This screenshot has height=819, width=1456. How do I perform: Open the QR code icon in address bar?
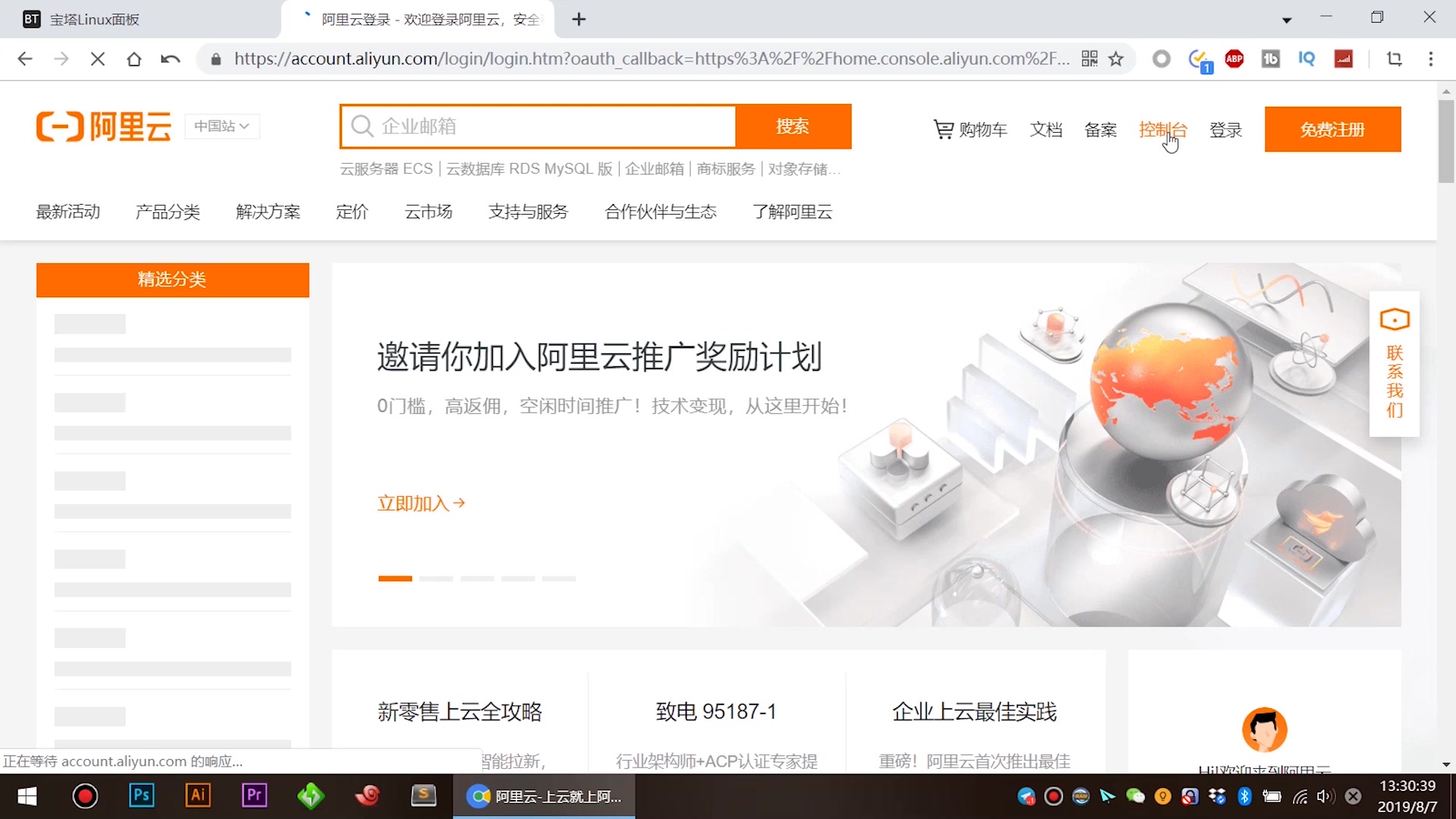click(1090, 59)
